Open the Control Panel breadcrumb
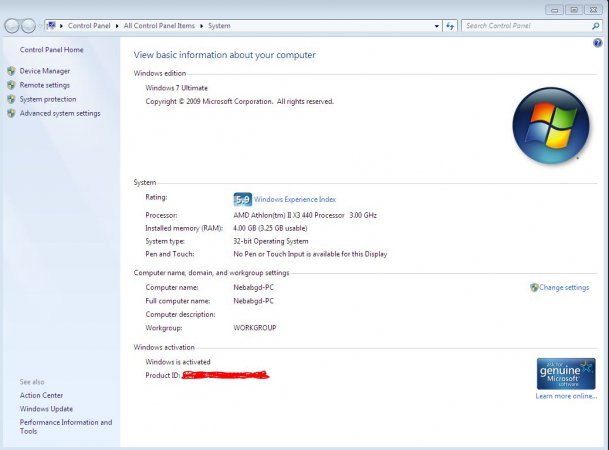Screen dimensions: 609x450 pyautogui.click(x=89, y=26)
